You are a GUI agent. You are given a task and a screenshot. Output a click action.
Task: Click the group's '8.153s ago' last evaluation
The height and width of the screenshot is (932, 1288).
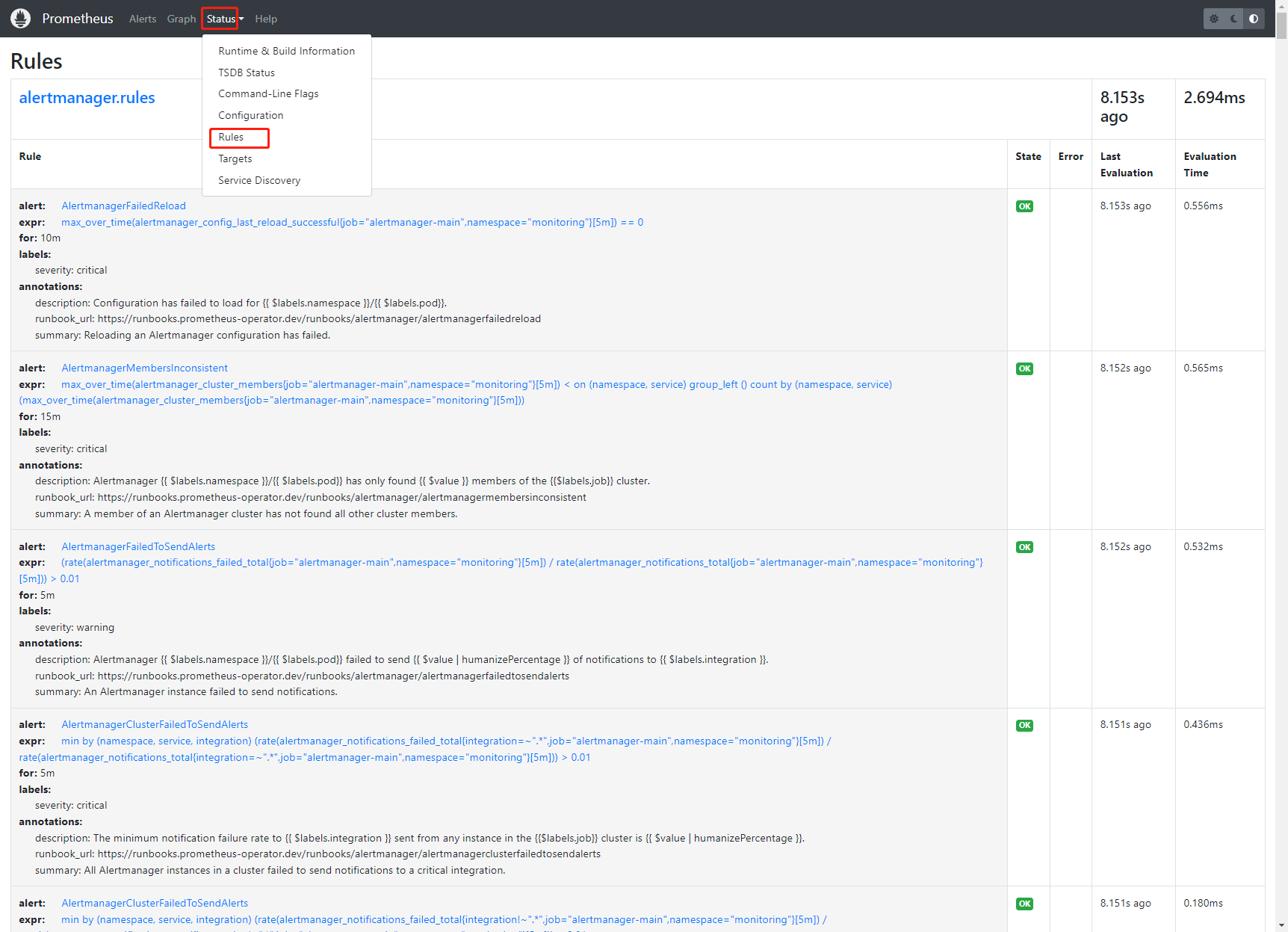[x=1122, y=107]
